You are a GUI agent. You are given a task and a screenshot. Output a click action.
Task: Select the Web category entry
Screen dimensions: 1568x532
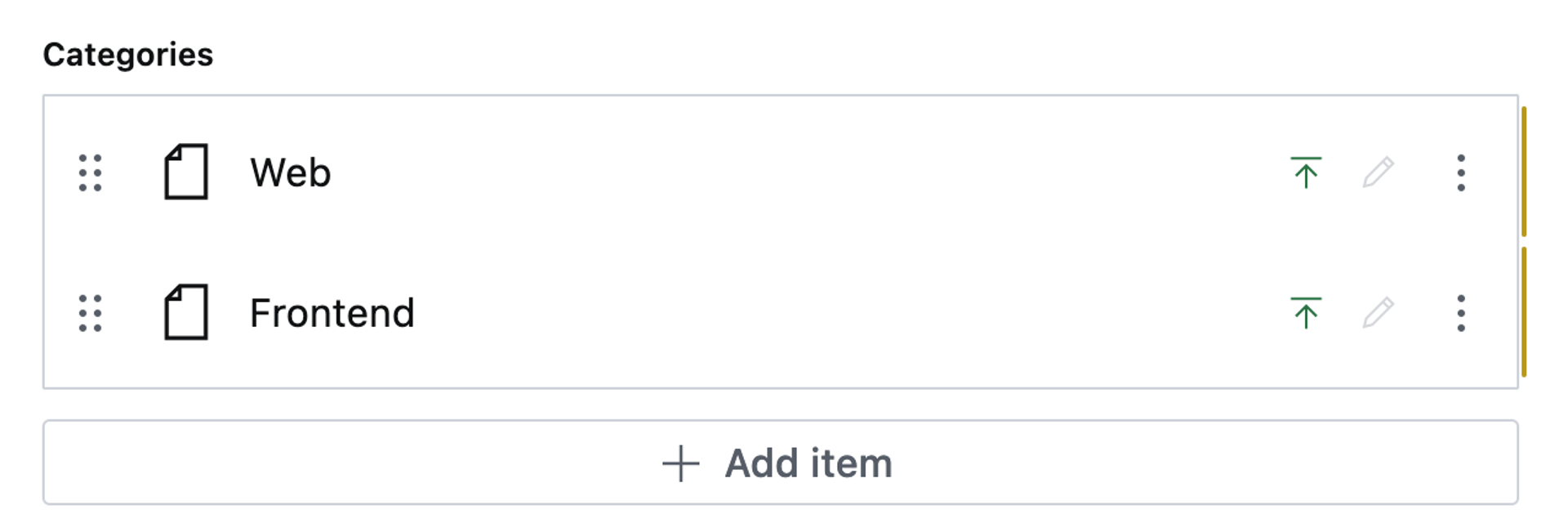[x=292, y=172]
